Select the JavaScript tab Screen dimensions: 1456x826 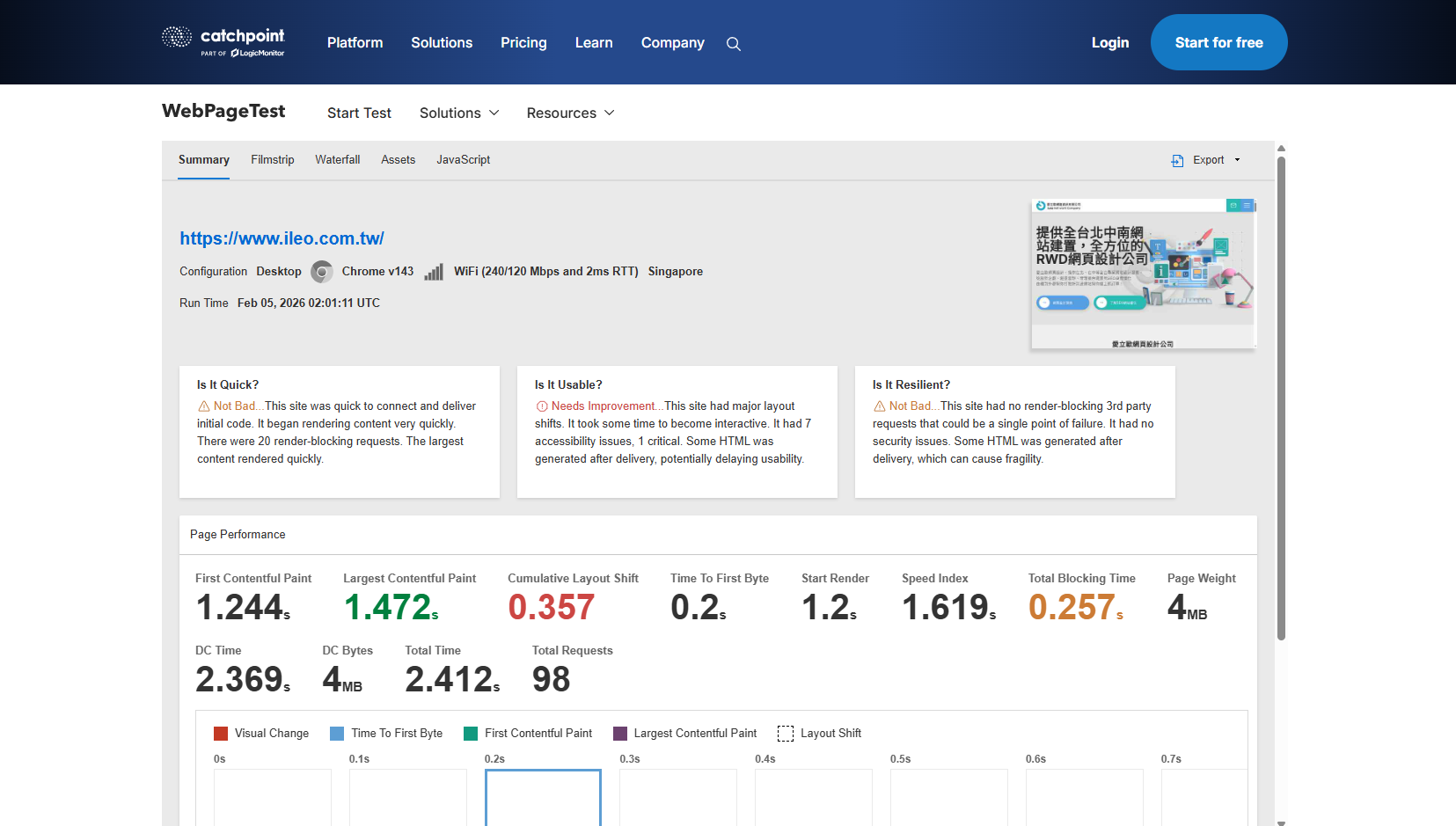coord(463,160)
